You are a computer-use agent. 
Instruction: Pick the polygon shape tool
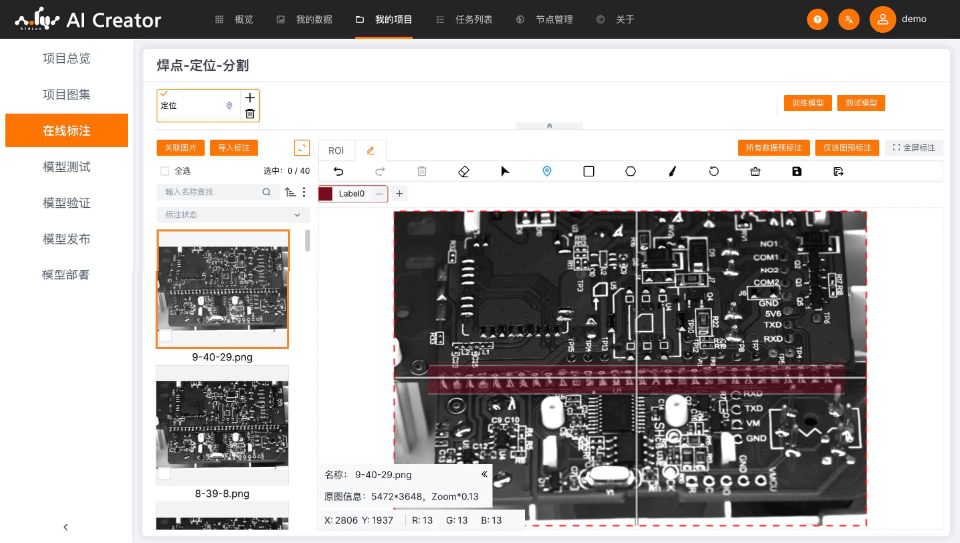tap(630, 171)
